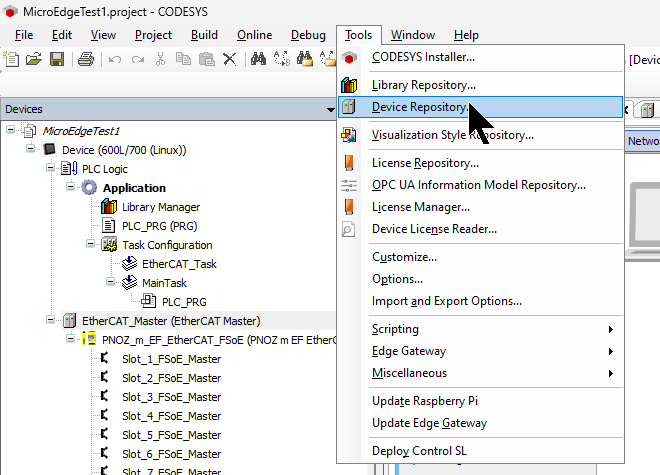The image size is (660, 475).
Task: Select EtherCAT_Task tree item
Action: point(179,264)
